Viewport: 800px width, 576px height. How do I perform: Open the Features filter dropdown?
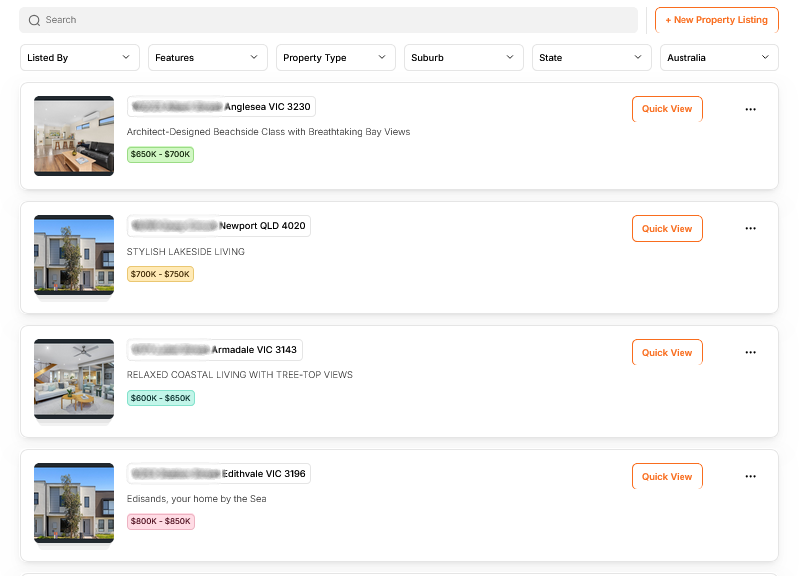pyautogui.click(x=208, y=58)
